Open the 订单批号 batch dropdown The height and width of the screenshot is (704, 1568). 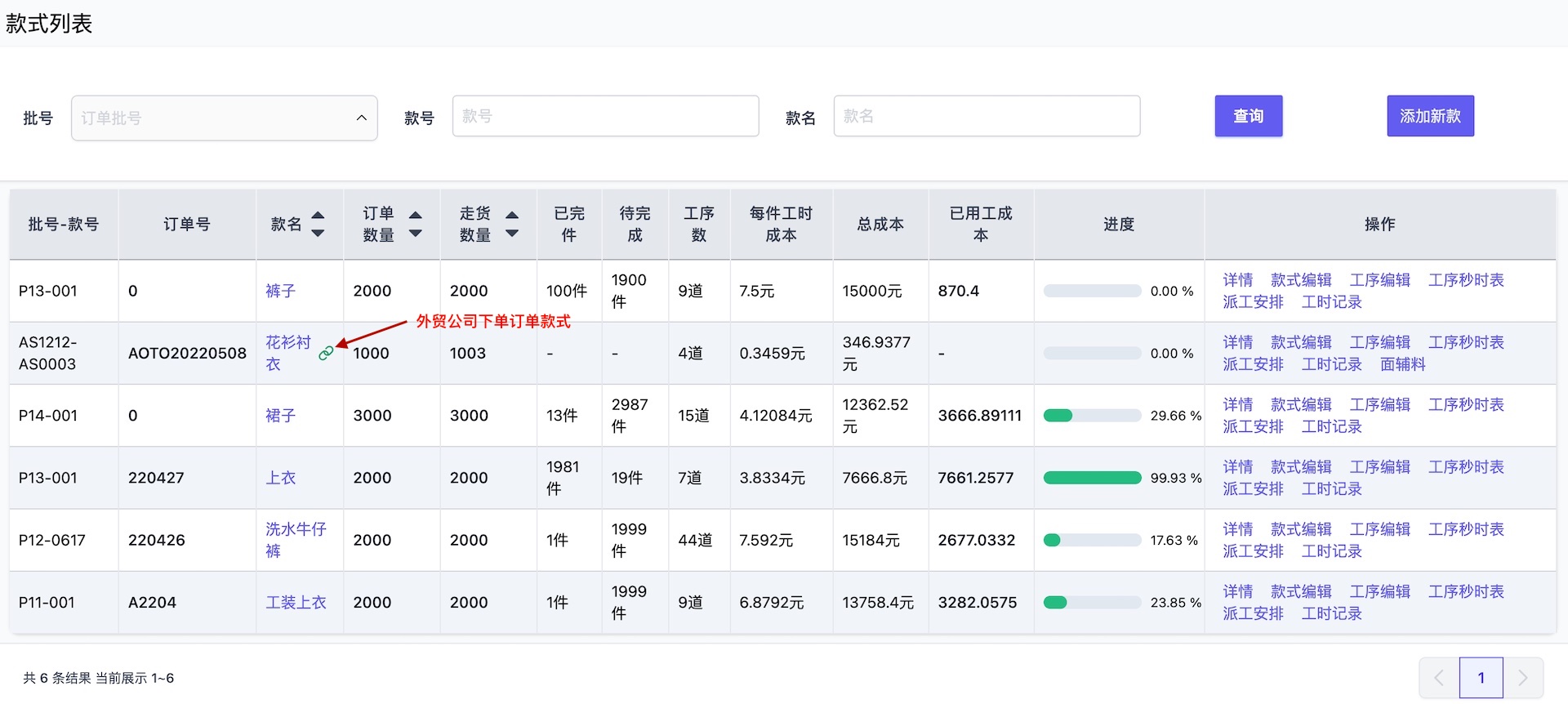click(x=225, y=118)
